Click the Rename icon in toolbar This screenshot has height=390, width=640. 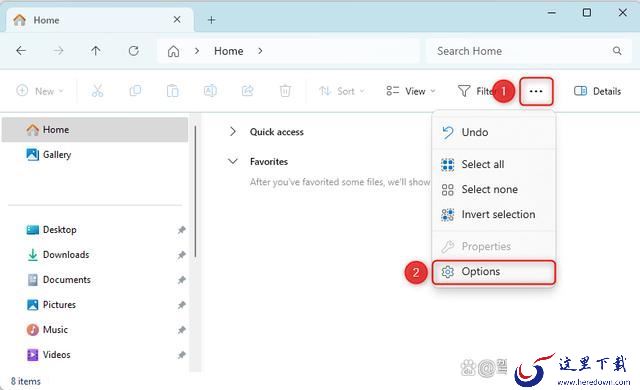(x=210, y=91)
